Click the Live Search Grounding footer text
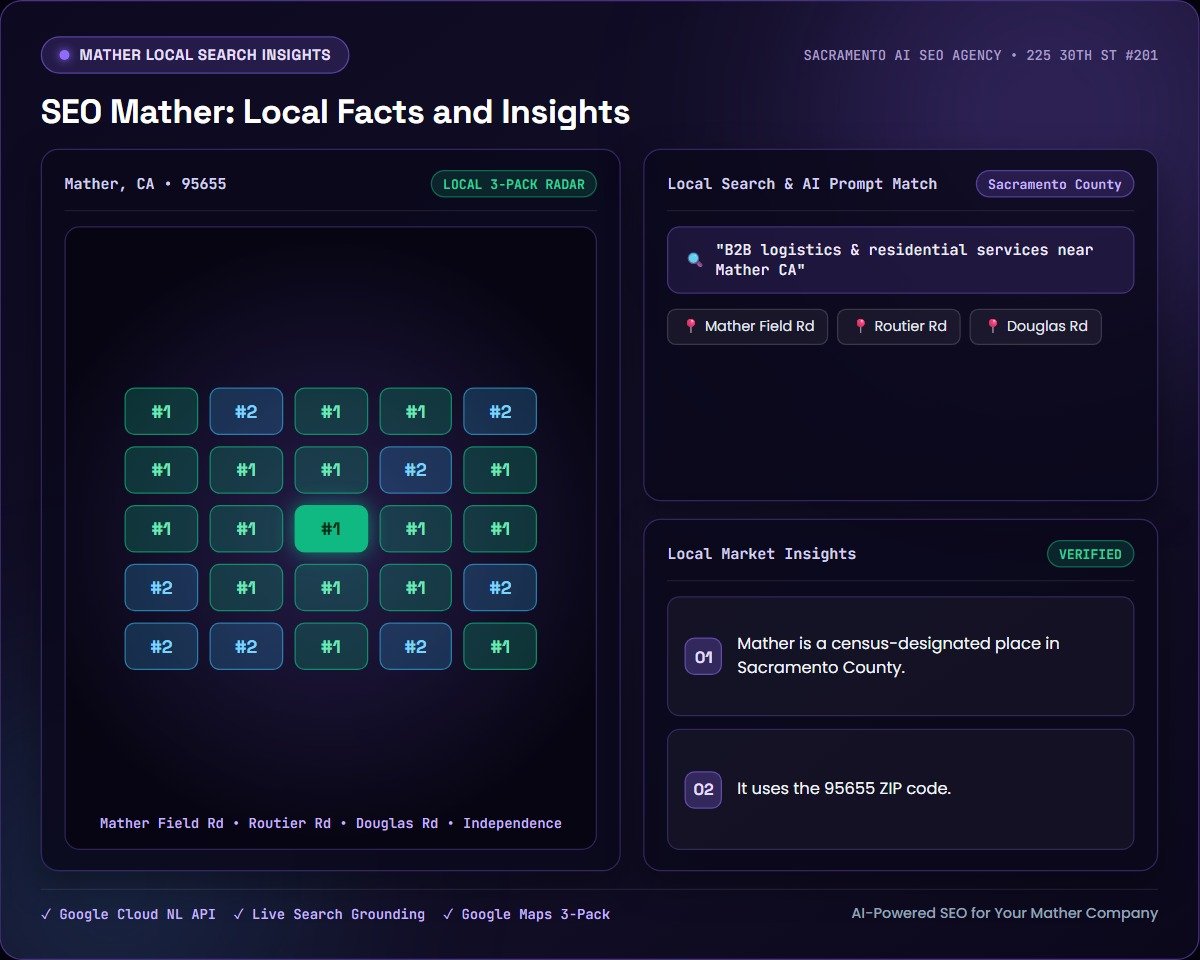The height and width of the screenshot is (960, 1200). (338, 914)
